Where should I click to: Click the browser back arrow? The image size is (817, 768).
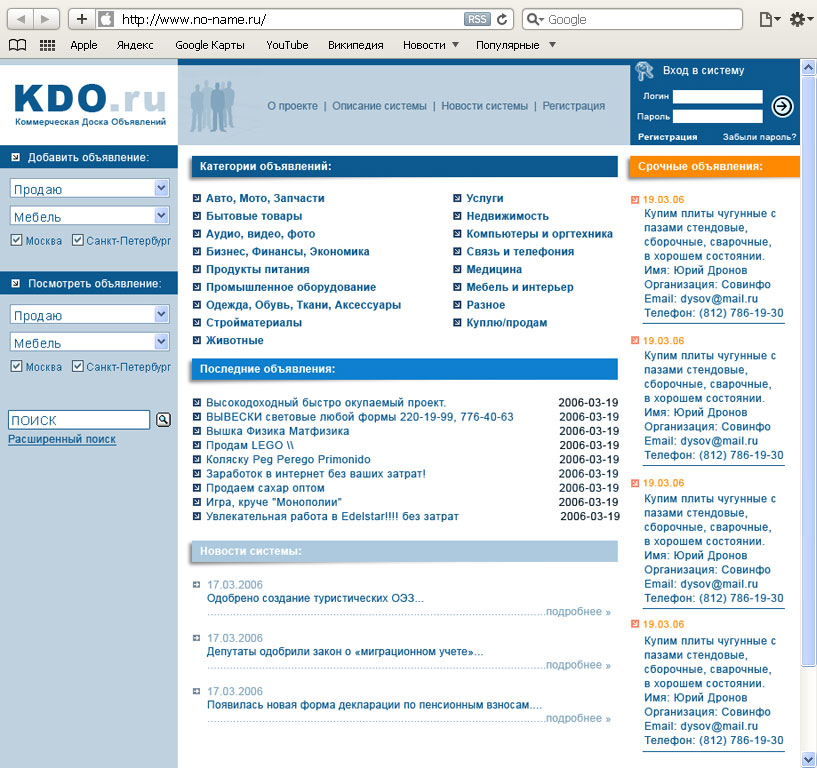pyautogui.click(x=20, y=19)
